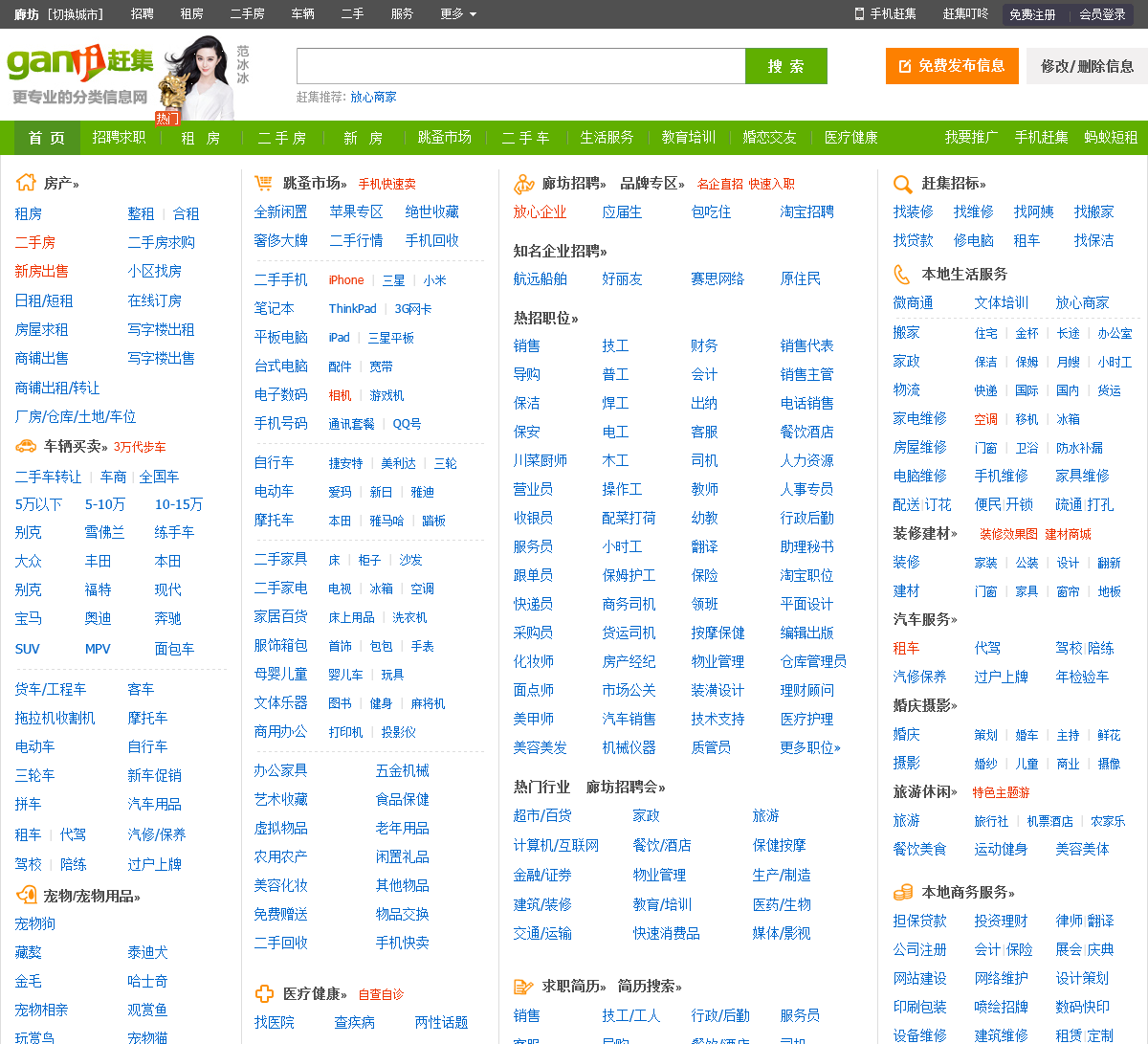Click the 修改/删除信息 button
The width and height of the screenshot is (1148, 1044).
(x=1087, y=66)
